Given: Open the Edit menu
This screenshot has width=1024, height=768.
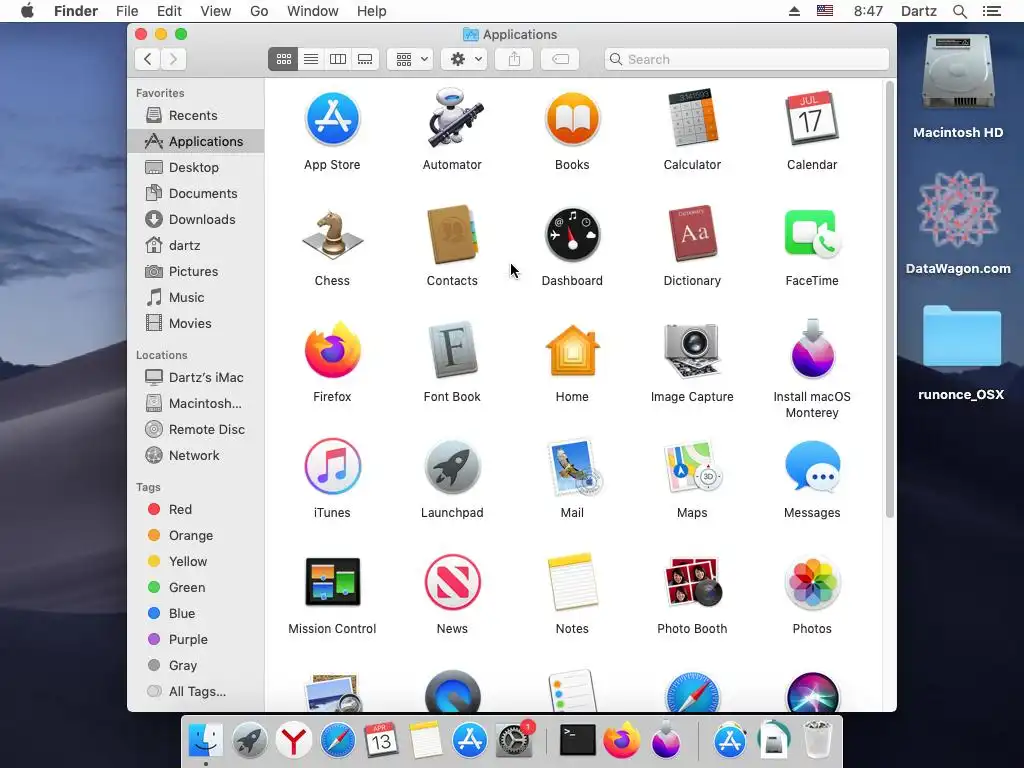Looking at the screenshot, I should coord(169,11).
